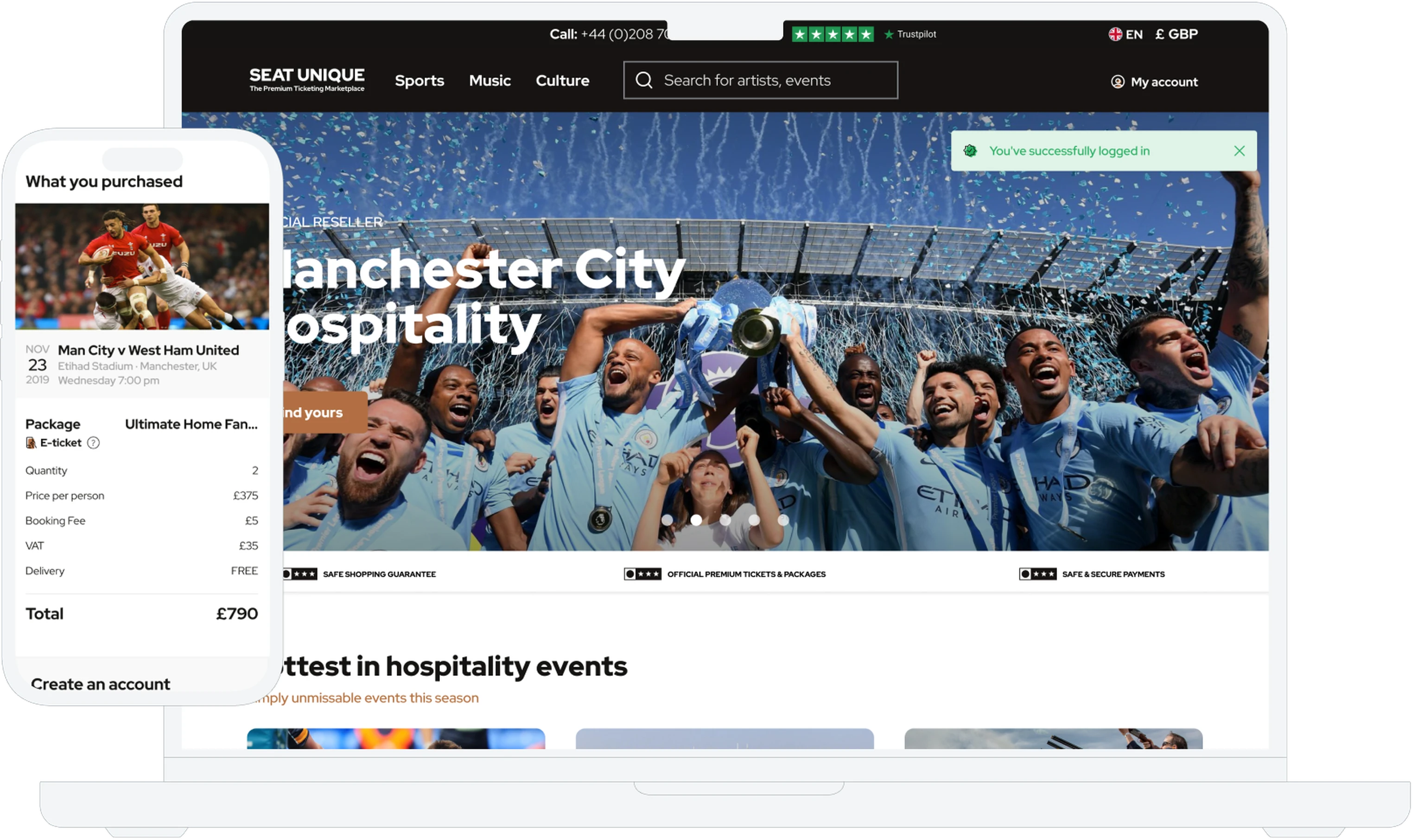1424x840 pixels.
Task: Dismiss the successfully logged in notification
Action: pos(1240,151)
